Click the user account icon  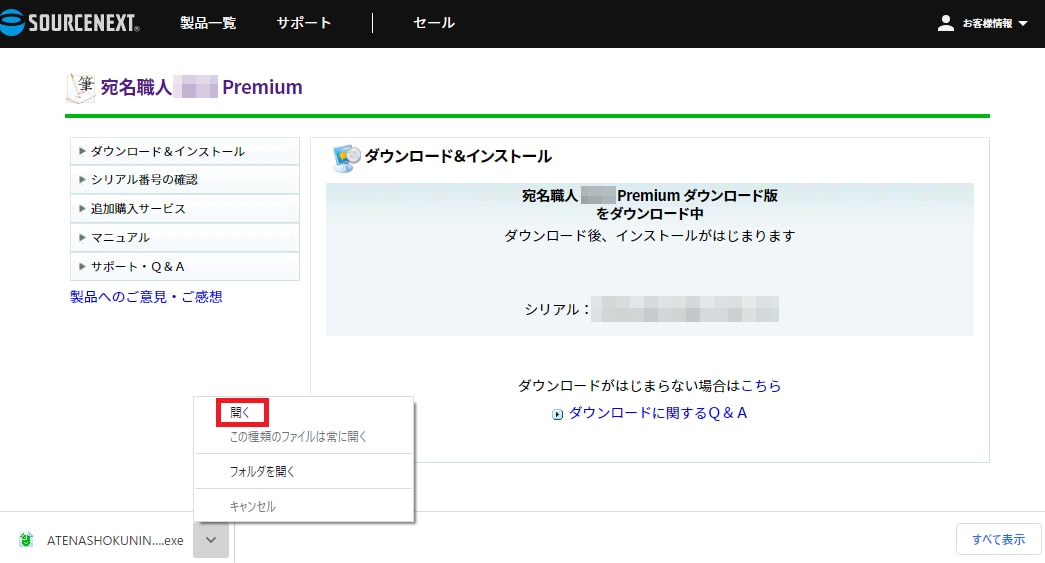(x=945, y=23)
